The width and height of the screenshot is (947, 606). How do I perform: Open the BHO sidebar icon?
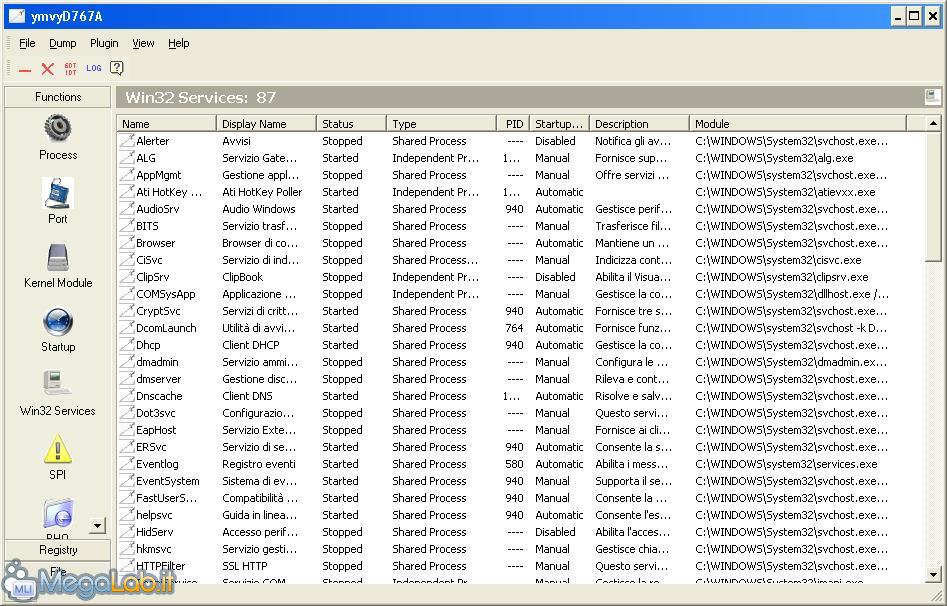tap(58, 515)
